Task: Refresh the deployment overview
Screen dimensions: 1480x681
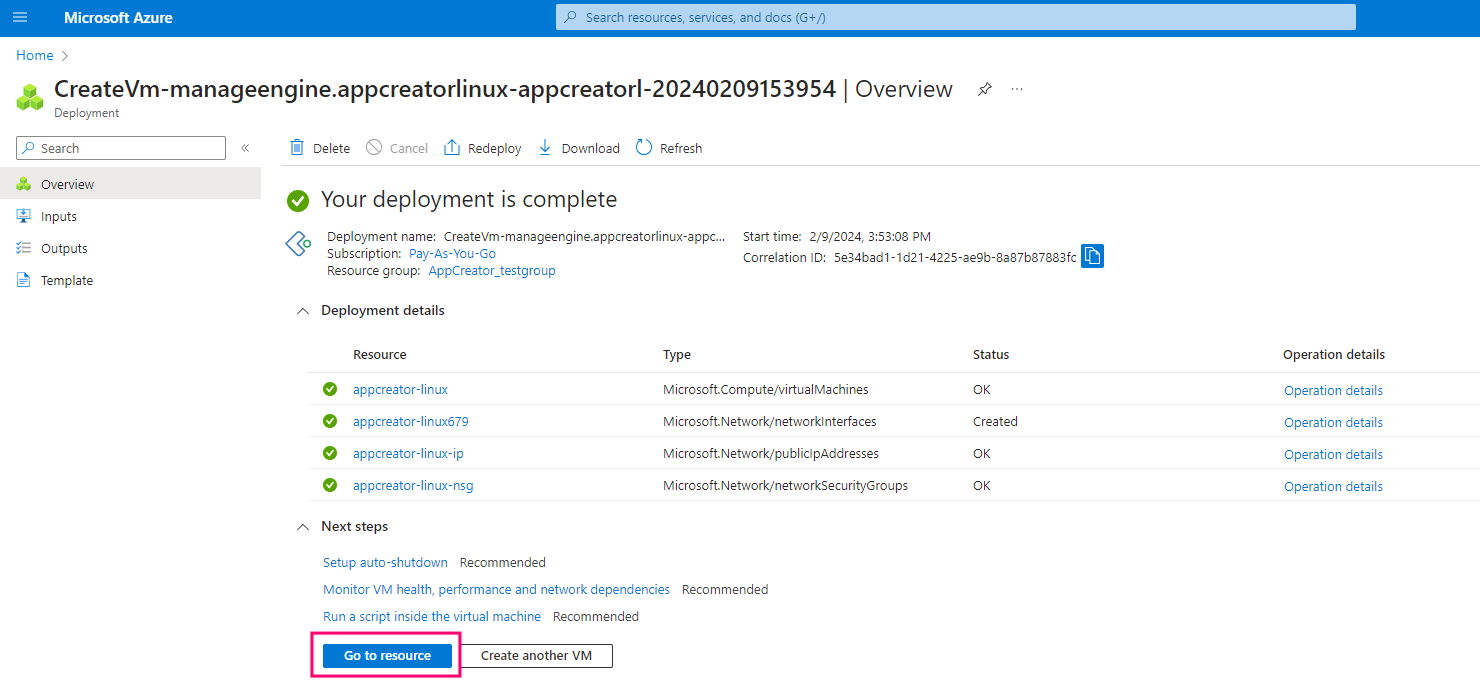Action: (668, 148)
